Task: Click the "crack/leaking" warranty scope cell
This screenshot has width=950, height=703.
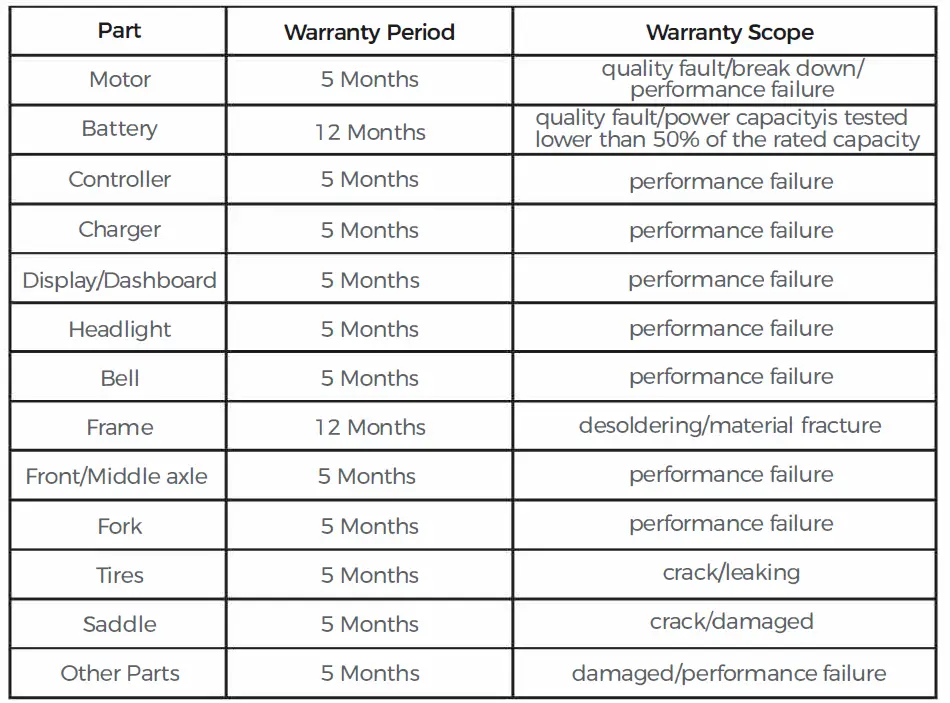Action: (x=730, y=573)
